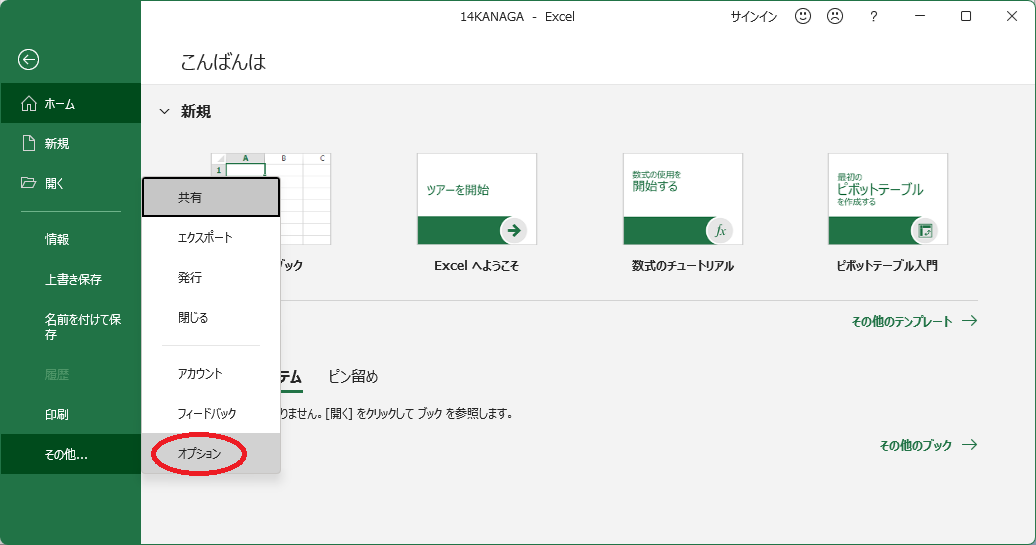Switch to the ピン留め tab

click(x=353, y=377)
